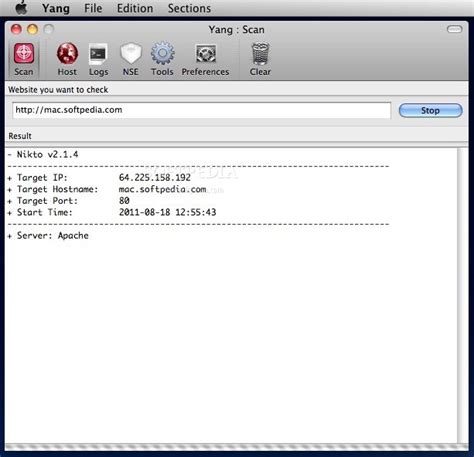The width and height of the screenshot is (474, 457).
Task: Click the 'Website you want to check' label
Action: 58,90
